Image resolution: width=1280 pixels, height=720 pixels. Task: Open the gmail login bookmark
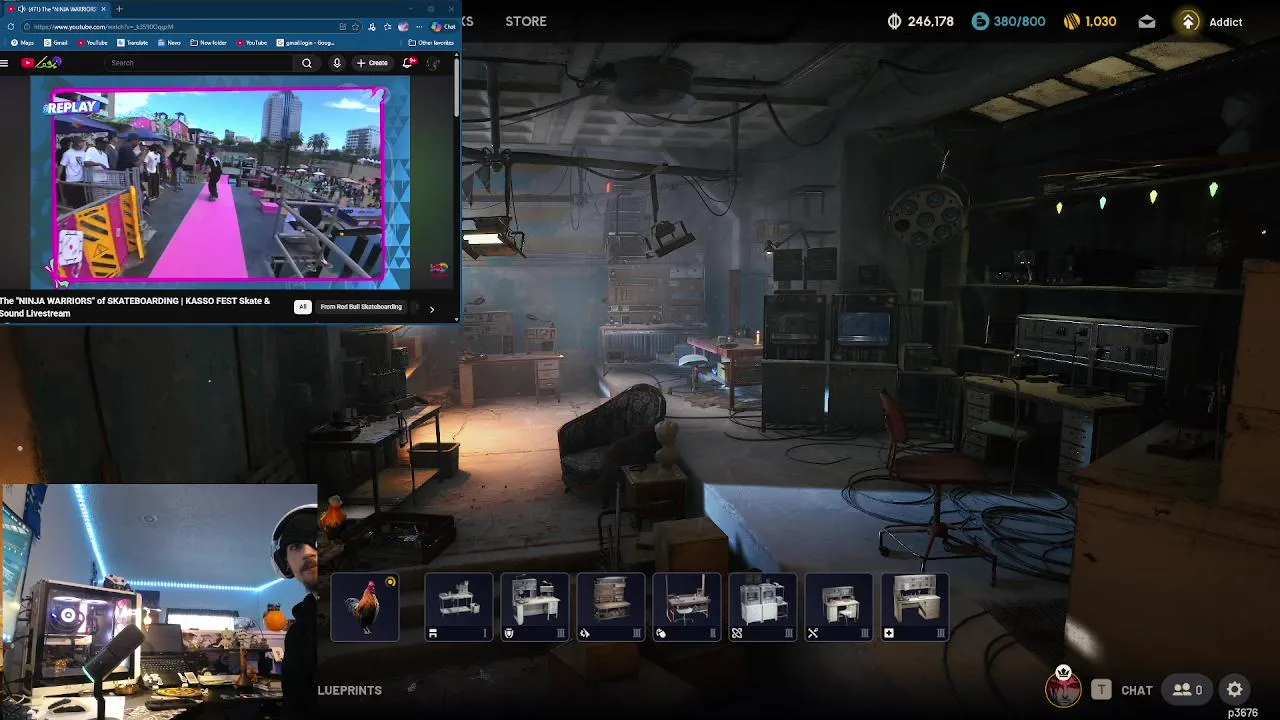coord(305,43)
